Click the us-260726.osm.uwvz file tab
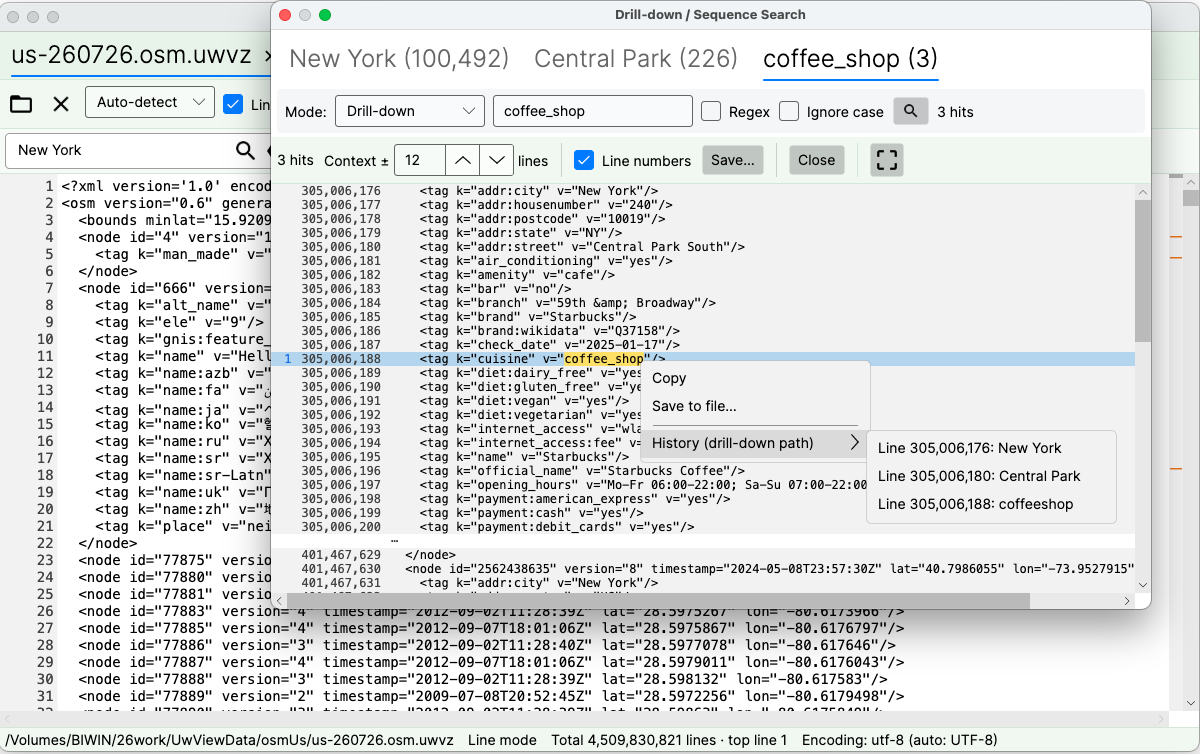The height and width of the screenshot is (754, 1200). pyautogui.click(x=130, y=55)
